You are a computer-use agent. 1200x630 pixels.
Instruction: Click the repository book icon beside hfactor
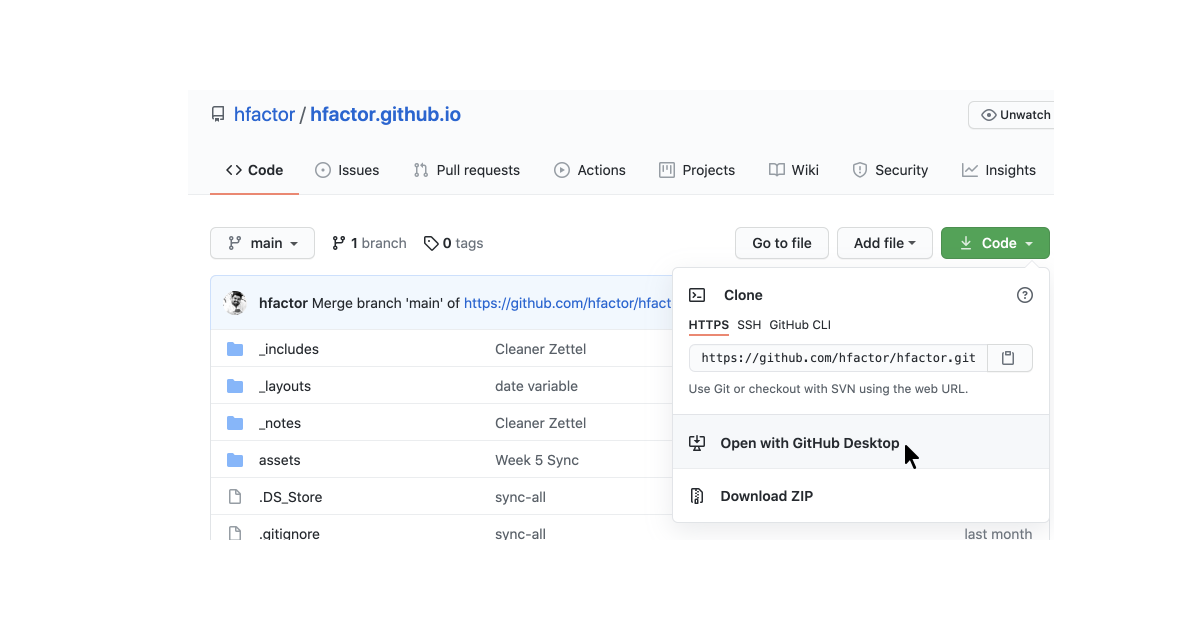click(218, 115)
